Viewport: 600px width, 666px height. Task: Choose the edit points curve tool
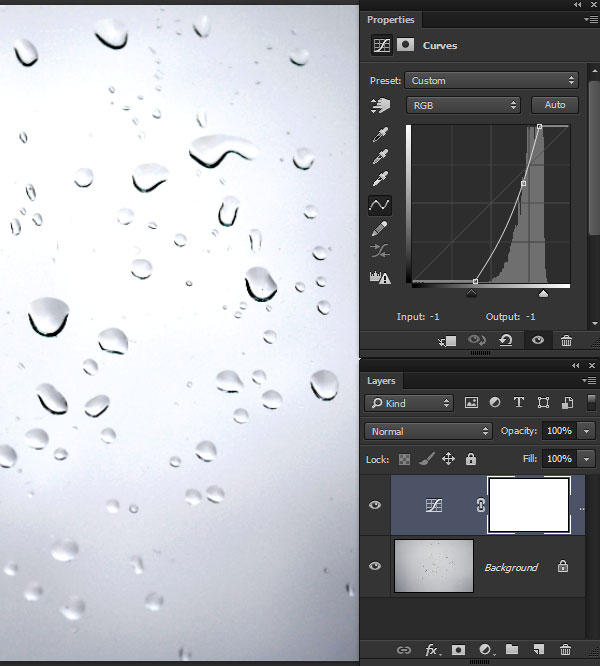click(379, 205)
